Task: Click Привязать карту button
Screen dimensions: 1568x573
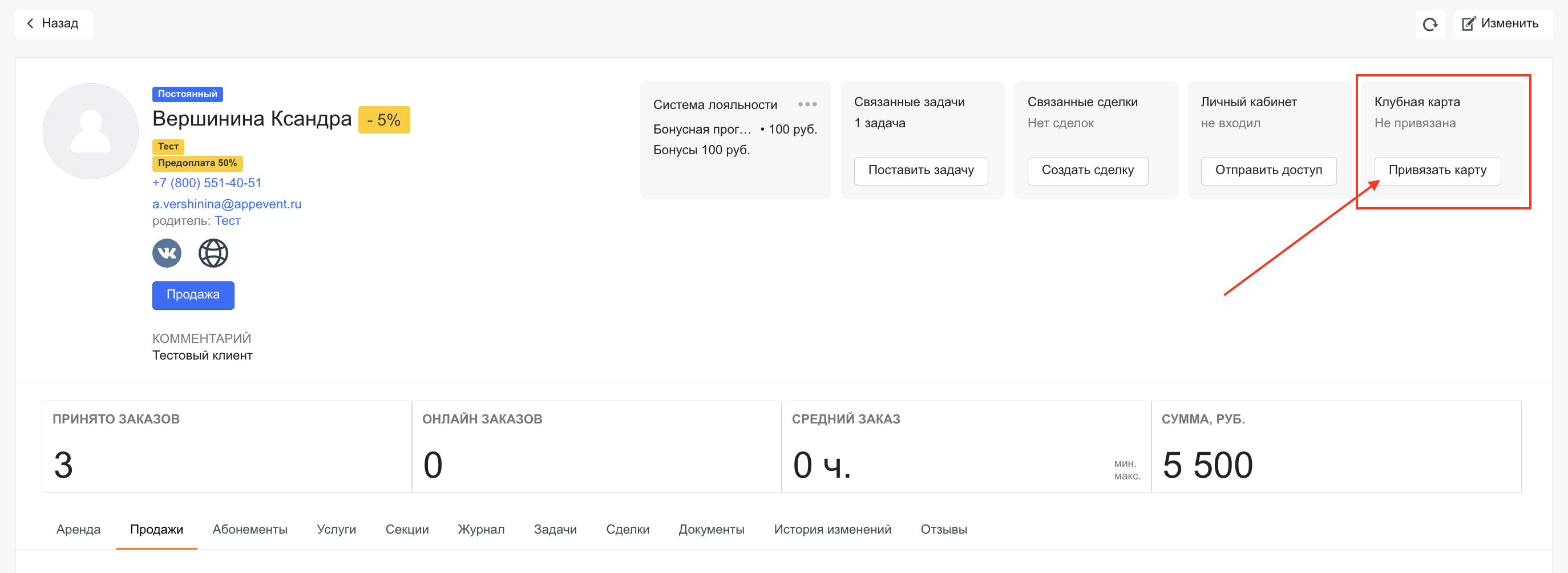Action: click(1437, 171)
